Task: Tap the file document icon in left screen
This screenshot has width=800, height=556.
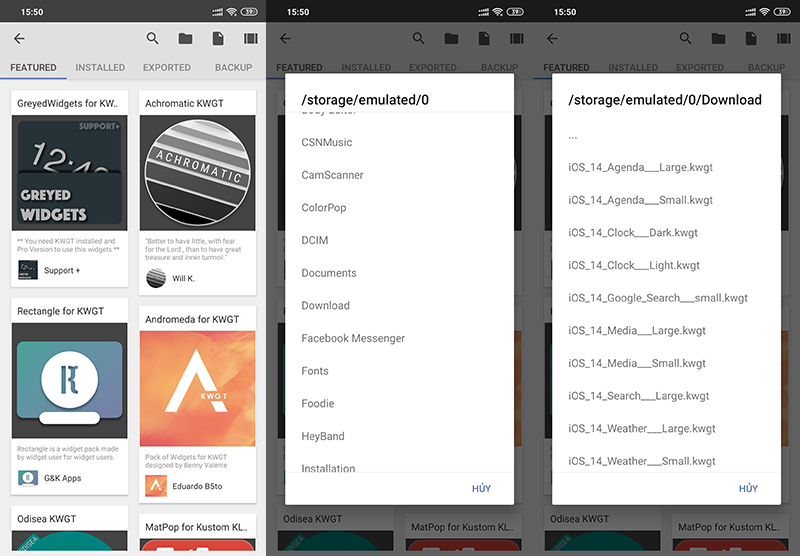Action: pos(218,38)
